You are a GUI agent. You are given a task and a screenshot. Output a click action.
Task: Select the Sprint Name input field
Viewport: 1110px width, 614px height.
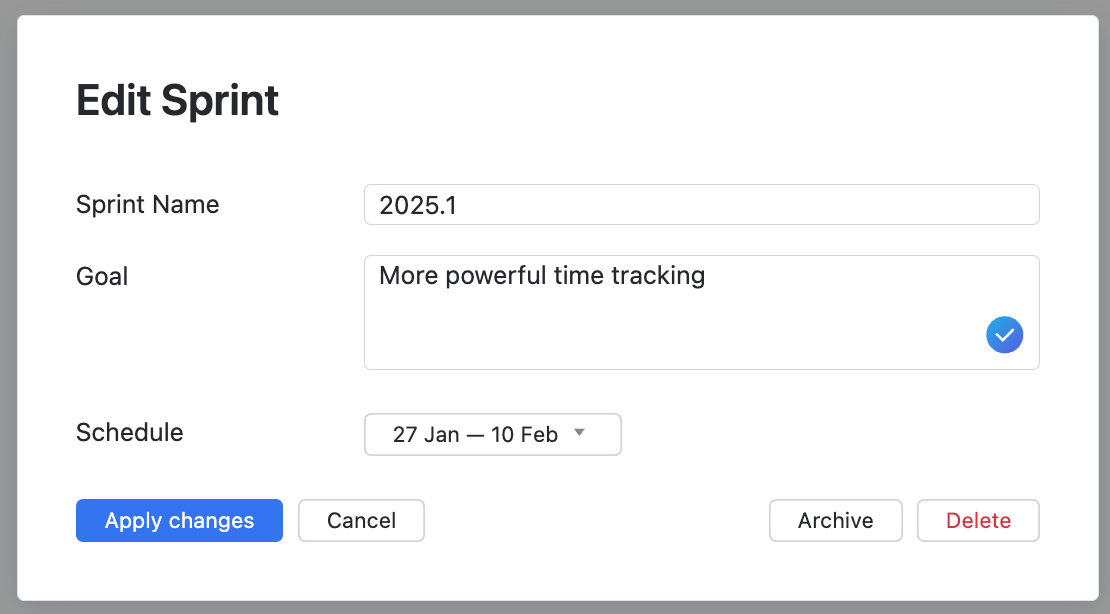(700, 204)
